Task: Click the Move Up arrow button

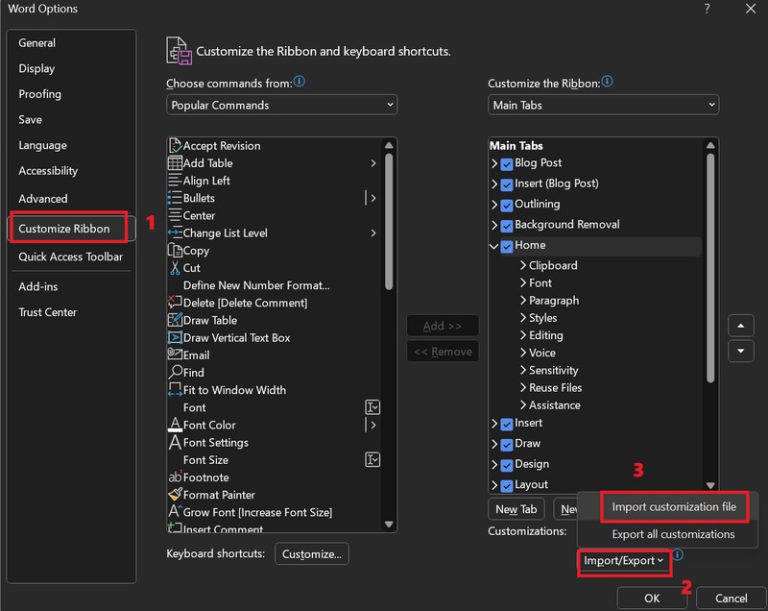Action: pos(740,326)
